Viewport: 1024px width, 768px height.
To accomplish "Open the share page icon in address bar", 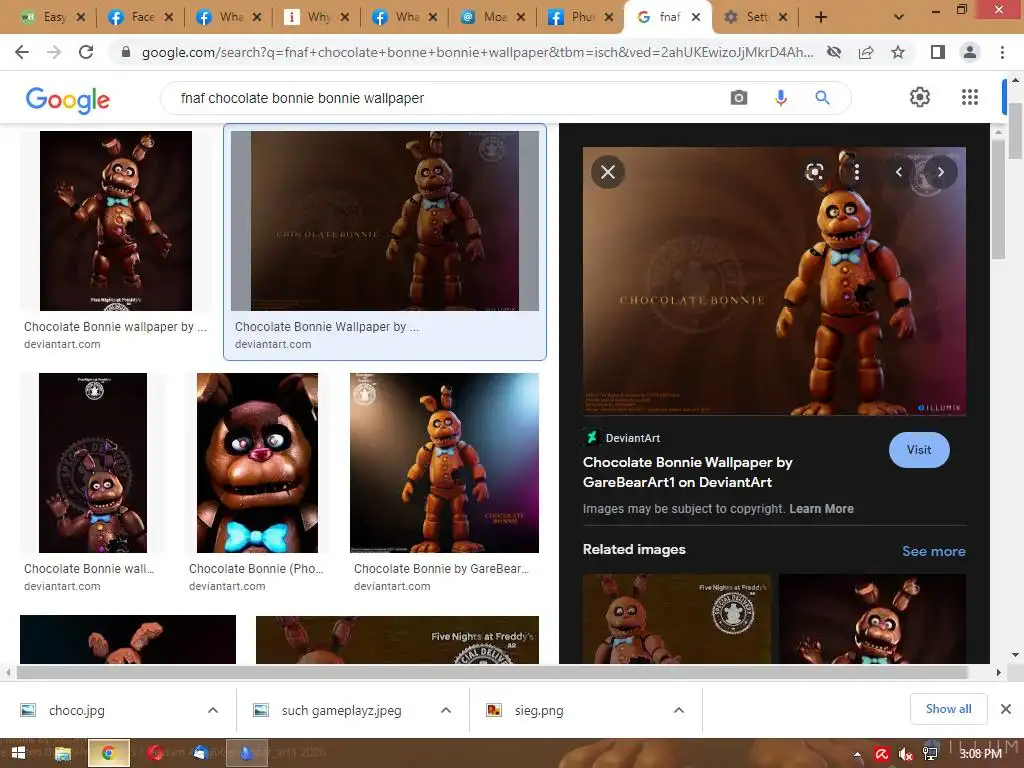I will [x=866, y=52].
